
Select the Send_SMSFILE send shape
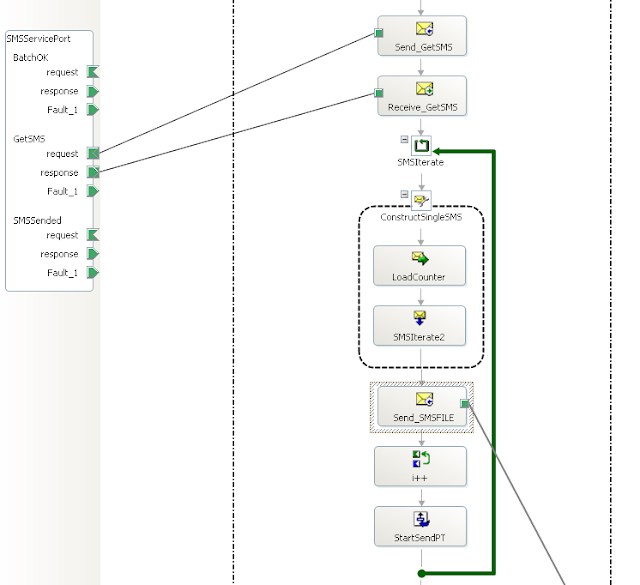point(422,407)
